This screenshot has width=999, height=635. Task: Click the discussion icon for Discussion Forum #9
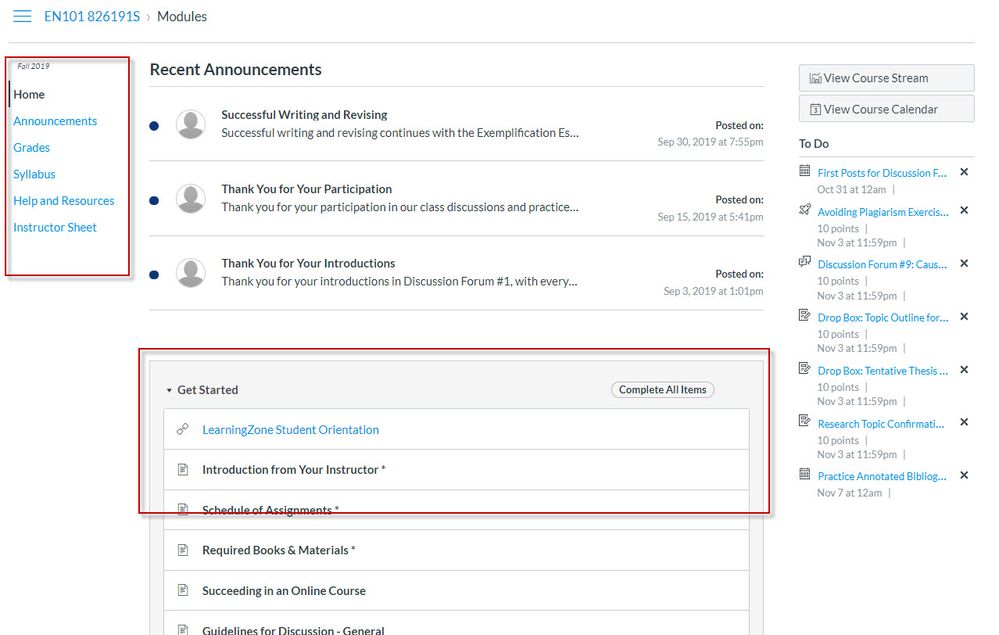coord(805,262)
